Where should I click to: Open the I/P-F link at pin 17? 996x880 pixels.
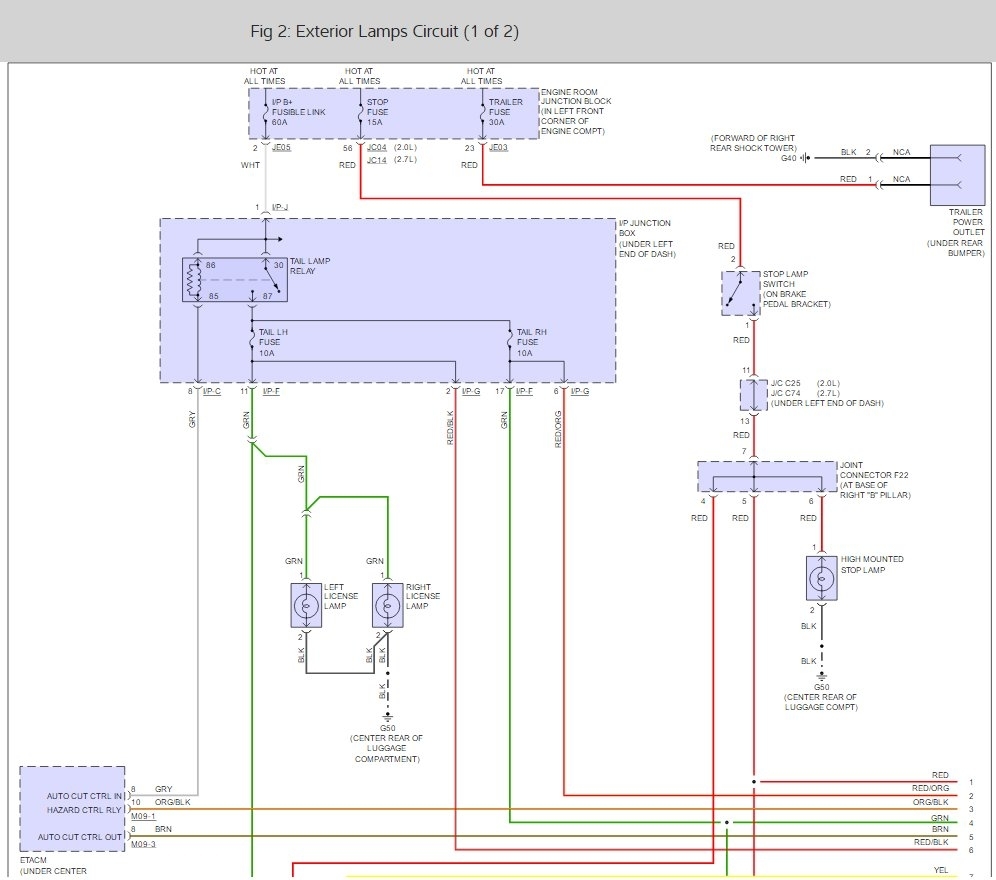click(x=525, y=391)
